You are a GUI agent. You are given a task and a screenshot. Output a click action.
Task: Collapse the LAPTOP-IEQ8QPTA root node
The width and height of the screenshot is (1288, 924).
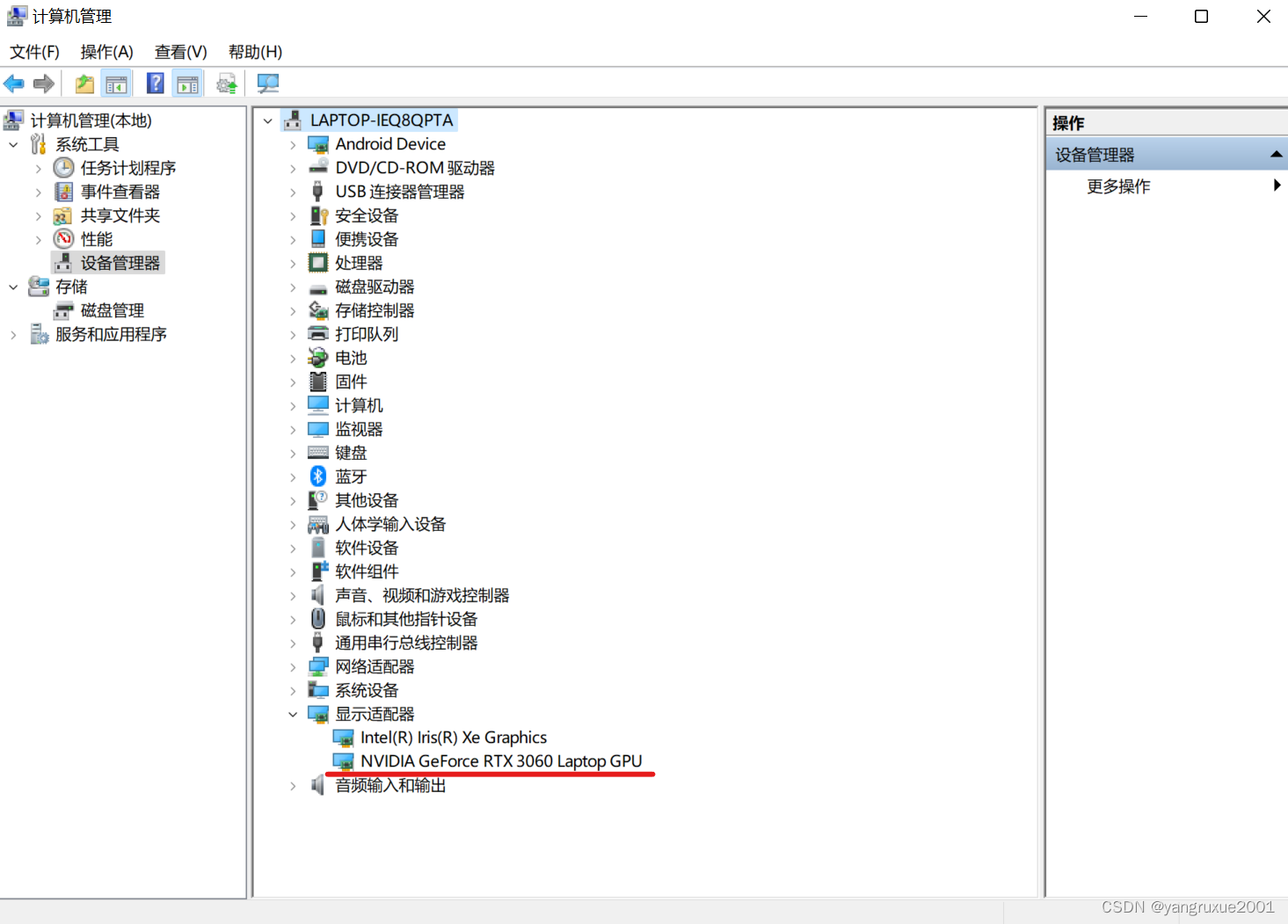click(x=268, y=120)
